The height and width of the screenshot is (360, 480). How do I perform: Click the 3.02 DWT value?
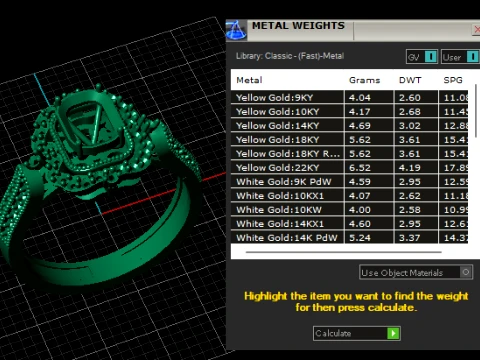point(410,126)
